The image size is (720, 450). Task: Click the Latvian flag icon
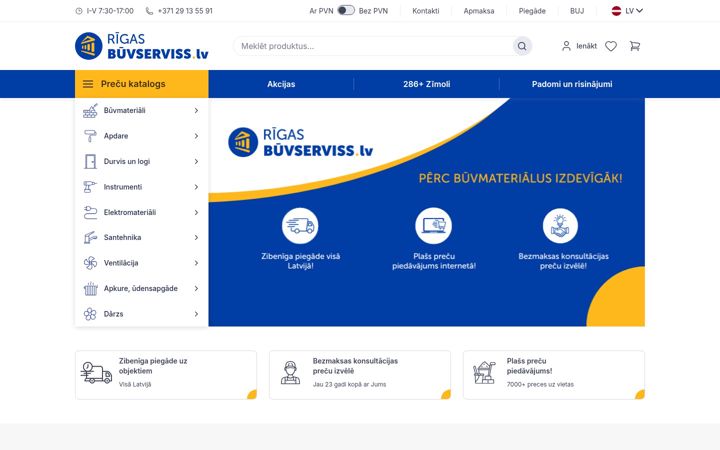(616, 11)
